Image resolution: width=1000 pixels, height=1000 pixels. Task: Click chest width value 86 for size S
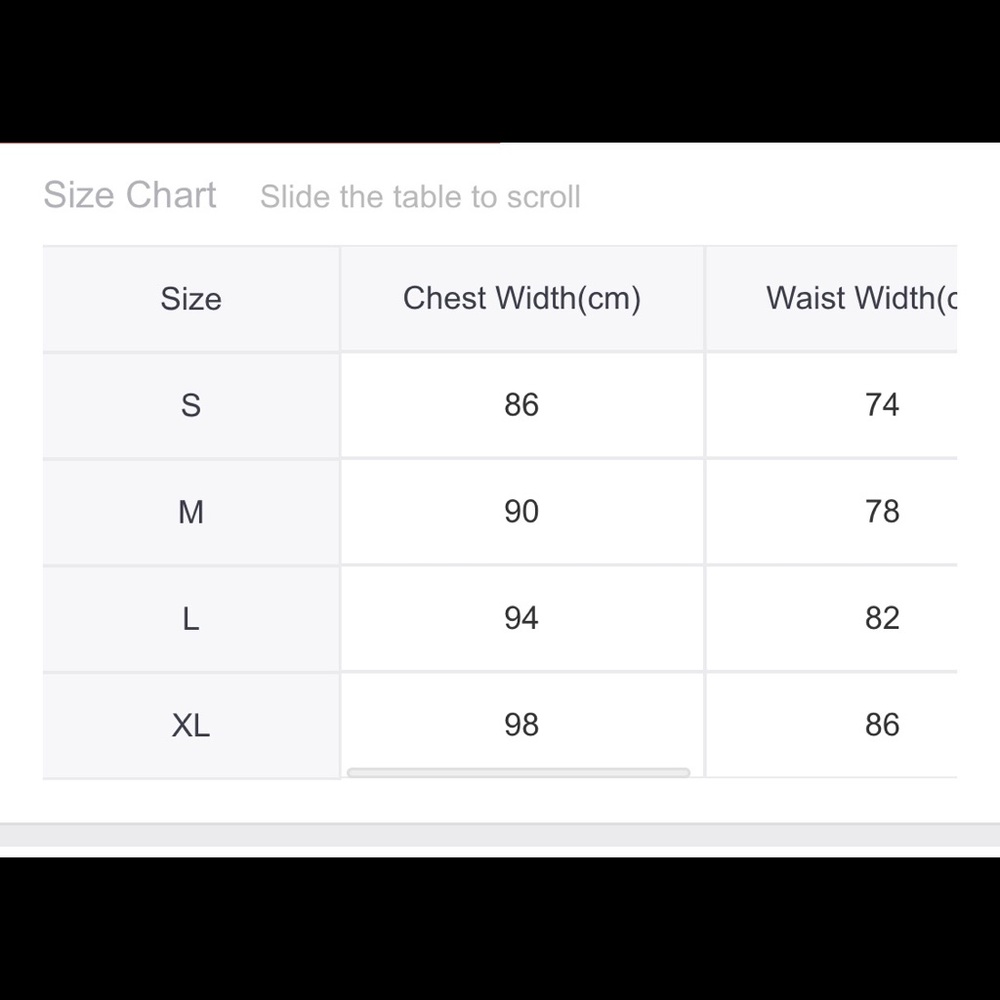point(521,405)
